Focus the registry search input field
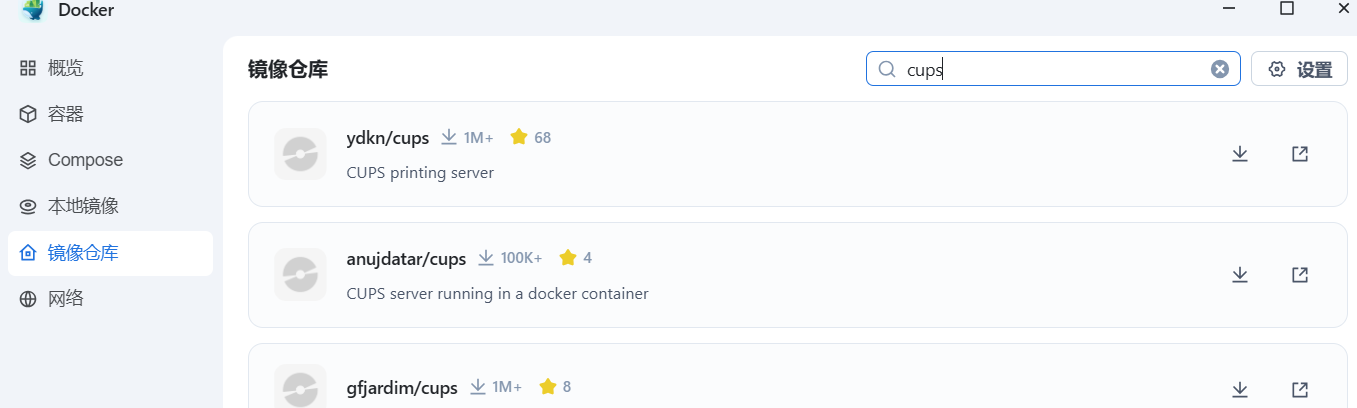 (1053, 69)
